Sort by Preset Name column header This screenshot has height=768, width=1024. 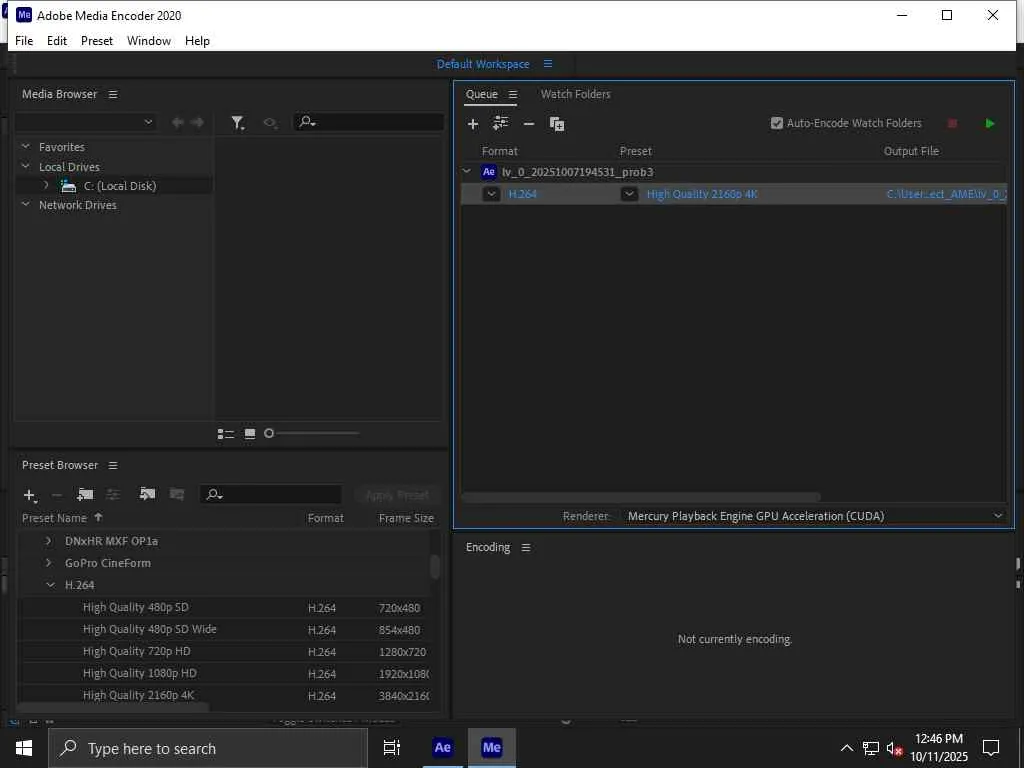tap(54, 518)
